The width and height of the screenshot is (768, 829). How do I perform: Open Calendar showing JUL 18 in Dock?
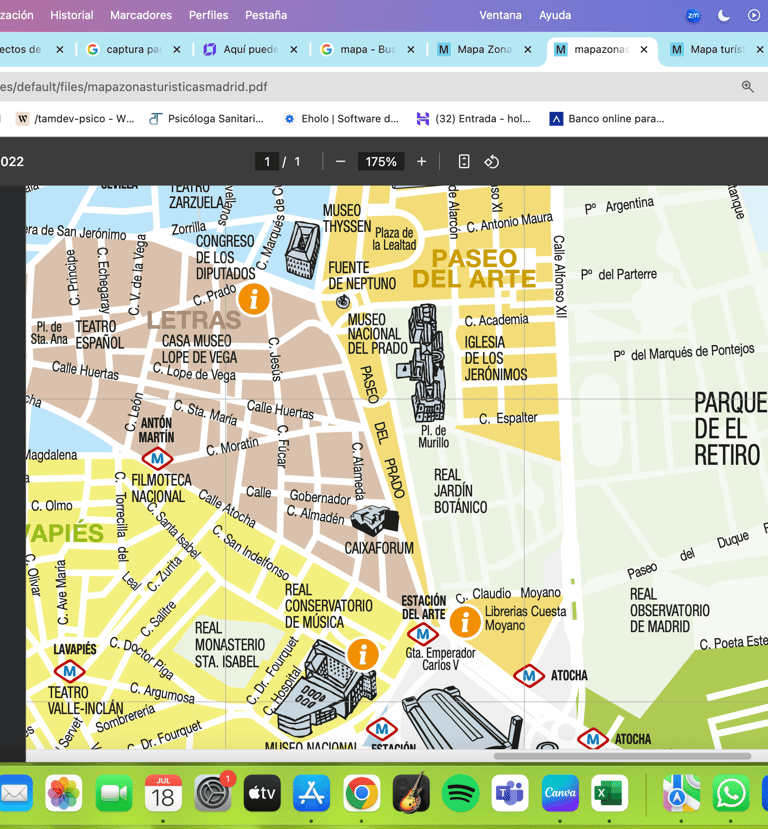(163, 793)
